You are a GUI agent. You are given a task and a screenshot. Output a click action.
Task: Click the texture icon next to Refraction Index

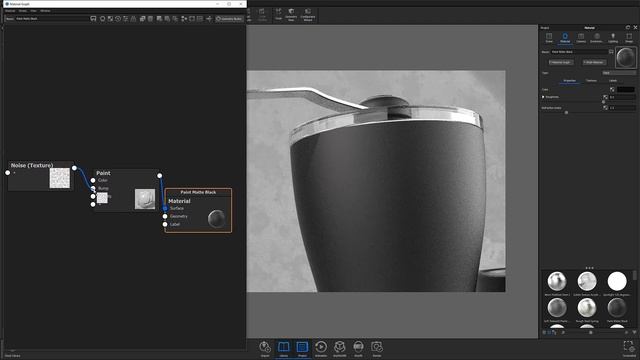point(605,108)
